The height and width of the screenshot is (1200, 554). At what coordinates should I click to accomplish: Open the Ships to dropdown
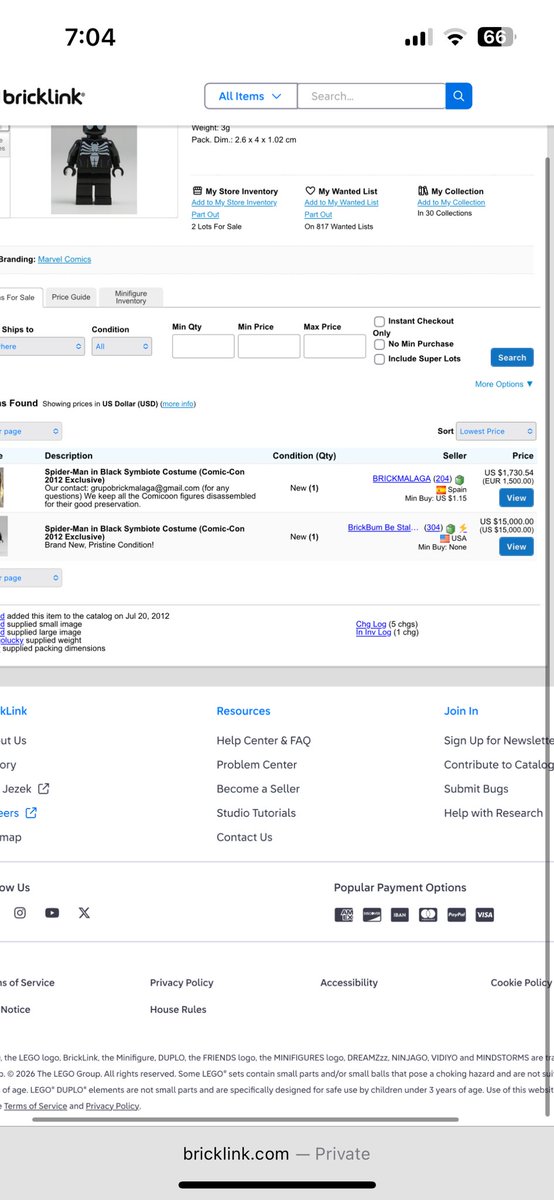(x=42, y=347)
